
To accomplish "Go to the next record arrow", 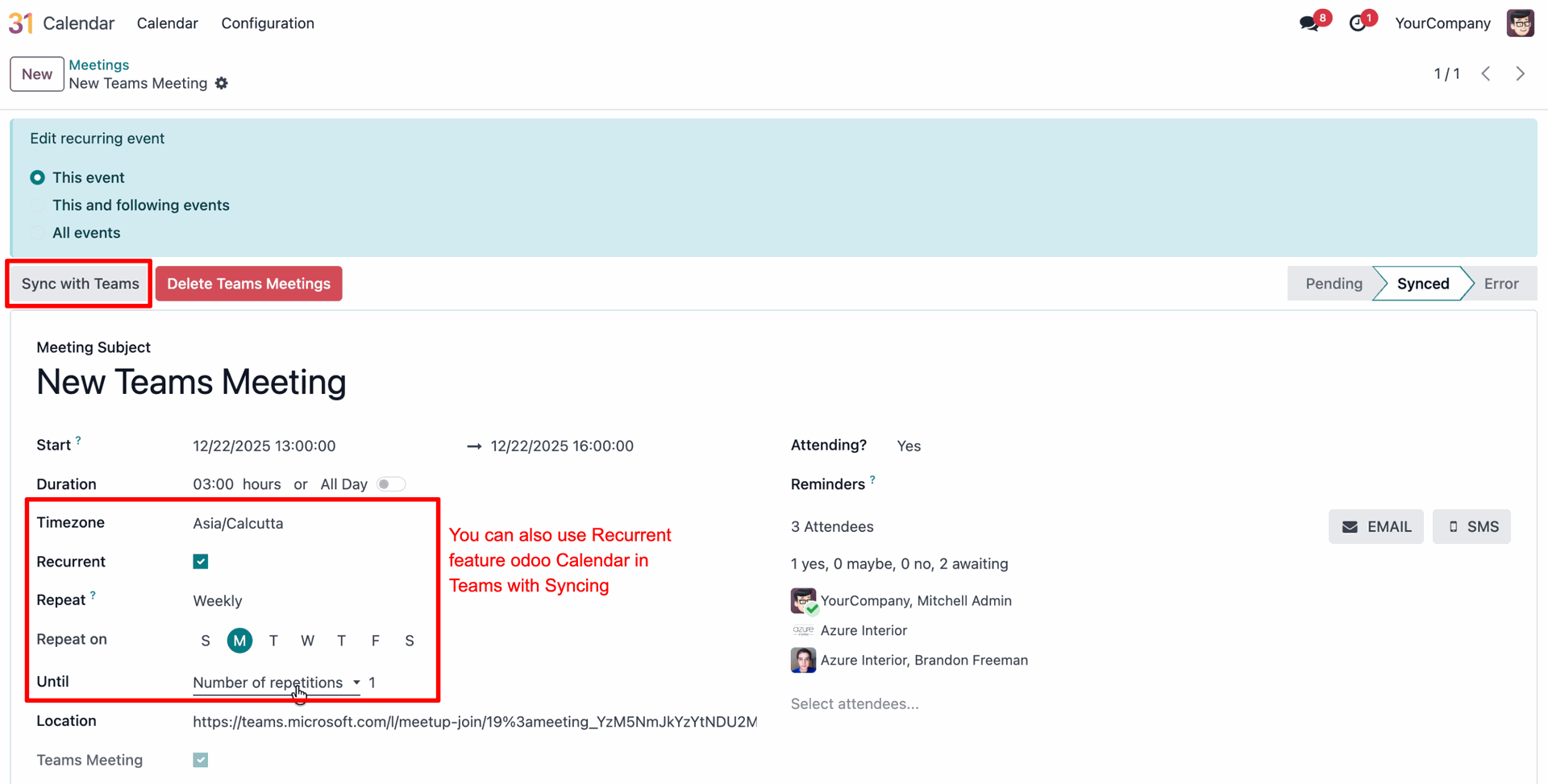I will click(x=1521, y=74).
